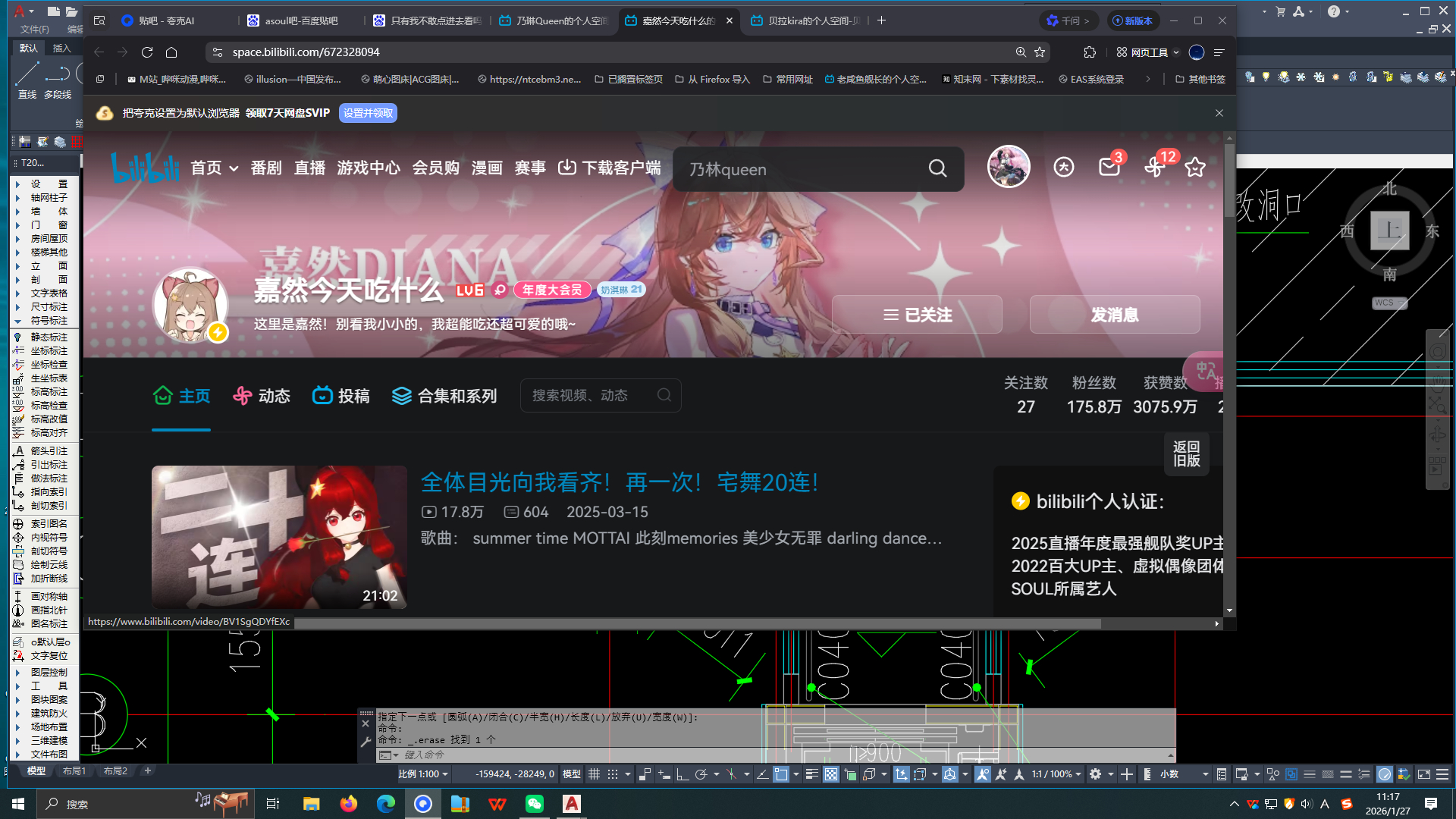Image resolution: width=1456 pixels, height=819 pixels.
Task: Click the bilibili messages envelope icon
Action: point(1109,168)
